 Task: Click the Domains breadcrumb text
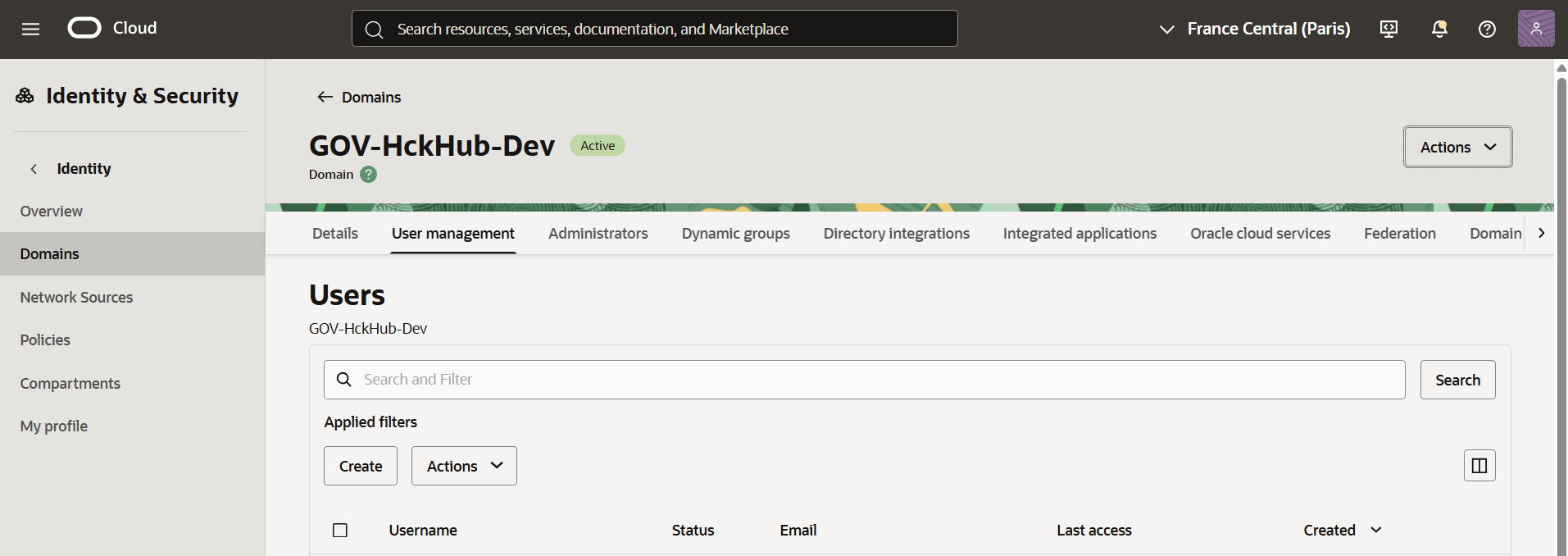coord(371,97)
